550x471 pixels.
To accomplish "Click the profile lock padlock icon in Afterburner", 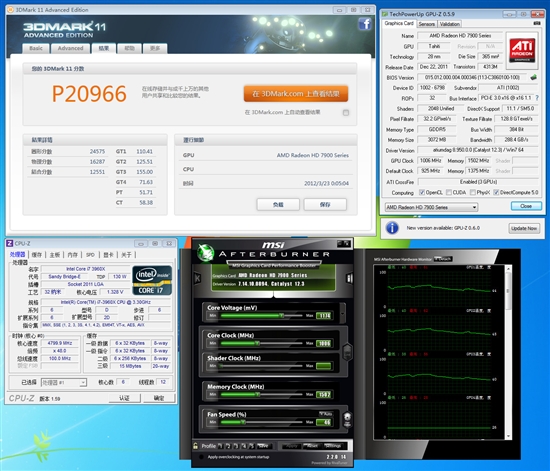I will tap(195, 446).
